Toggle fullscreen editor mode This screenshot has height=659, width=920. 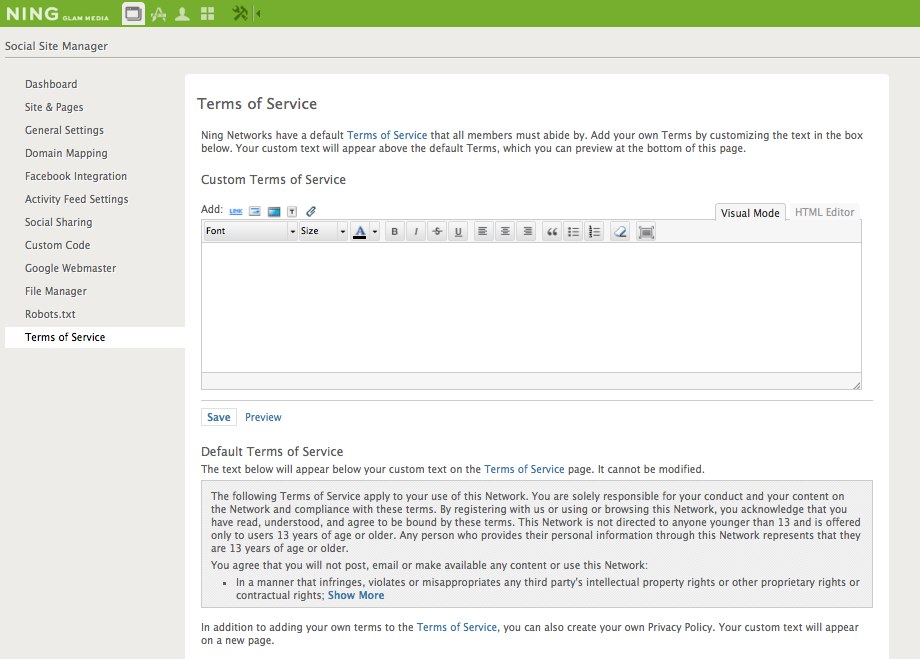point(646,232)
